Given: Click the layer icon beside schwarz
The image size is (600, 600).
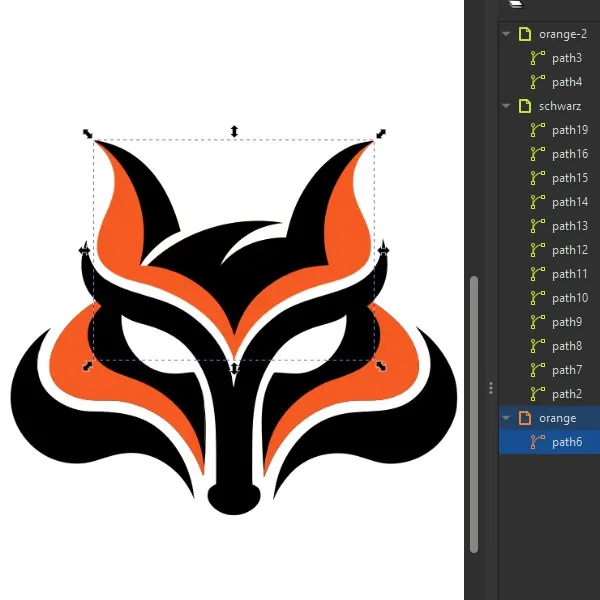Looking at the screenshot, I should 524,106.
